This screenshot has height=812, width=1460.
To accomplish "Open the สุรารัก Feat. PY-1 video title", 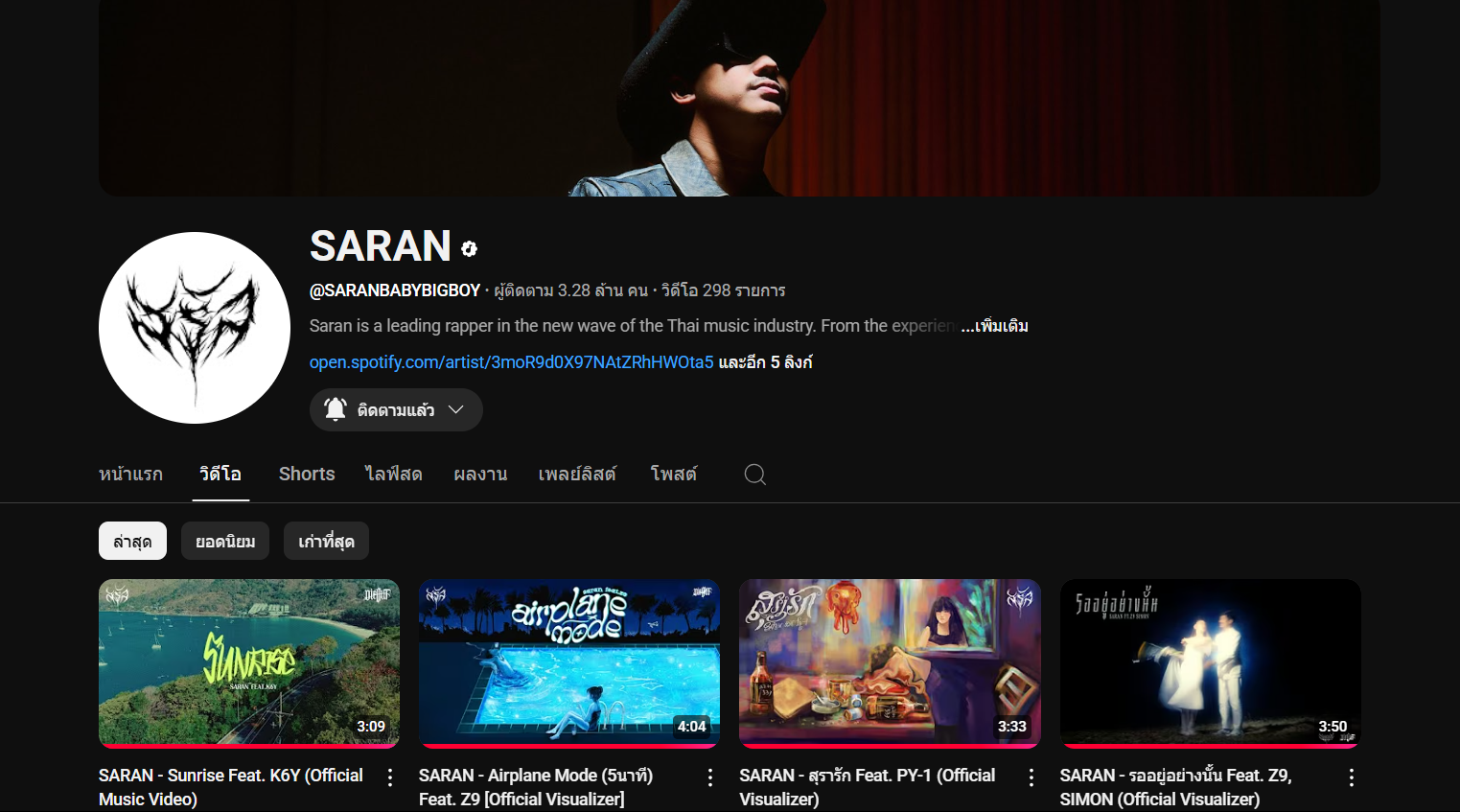I will click(868, 787).
